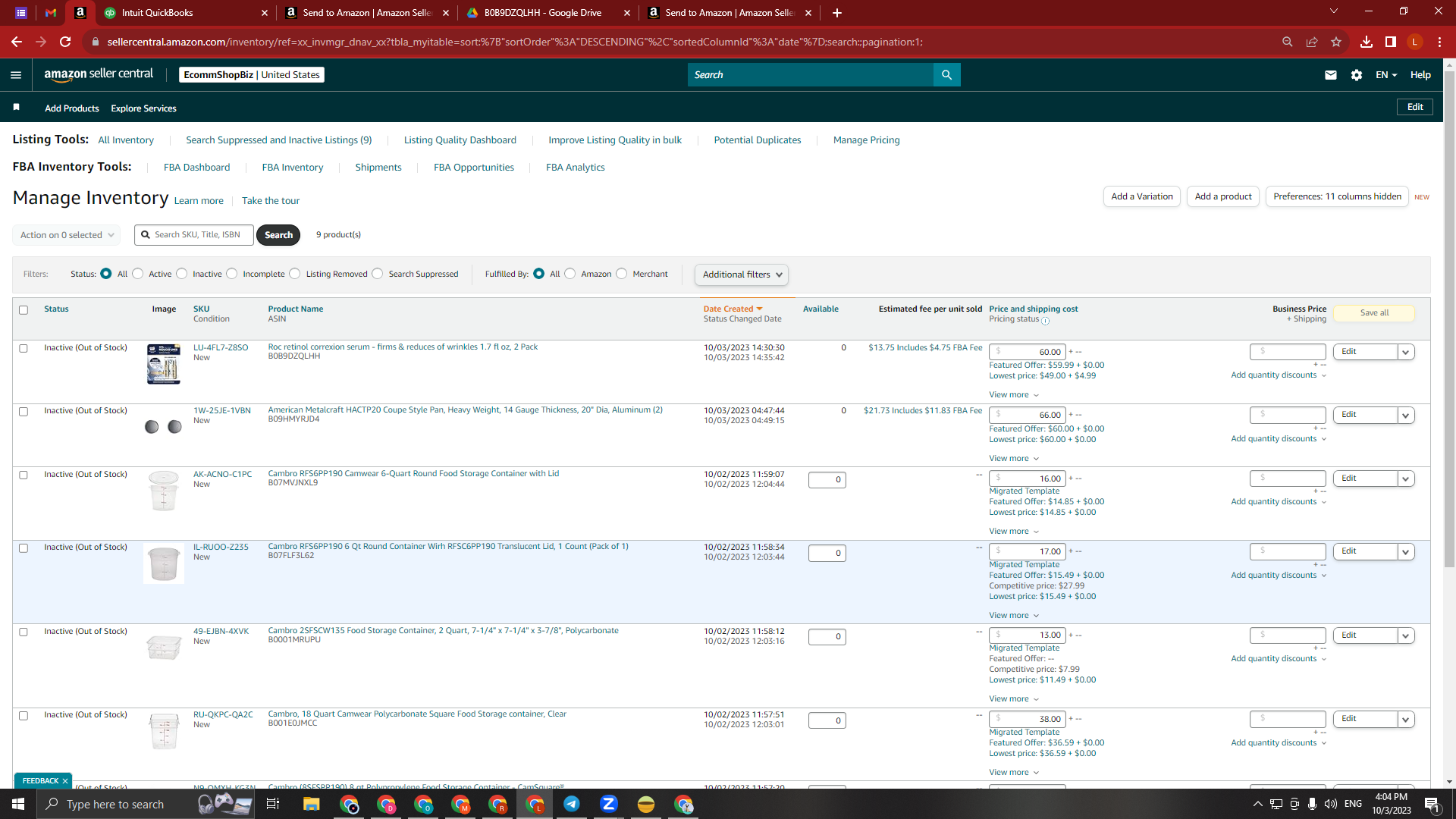
Task: Open the EN language dropdown
Action: click(1386, 75)
